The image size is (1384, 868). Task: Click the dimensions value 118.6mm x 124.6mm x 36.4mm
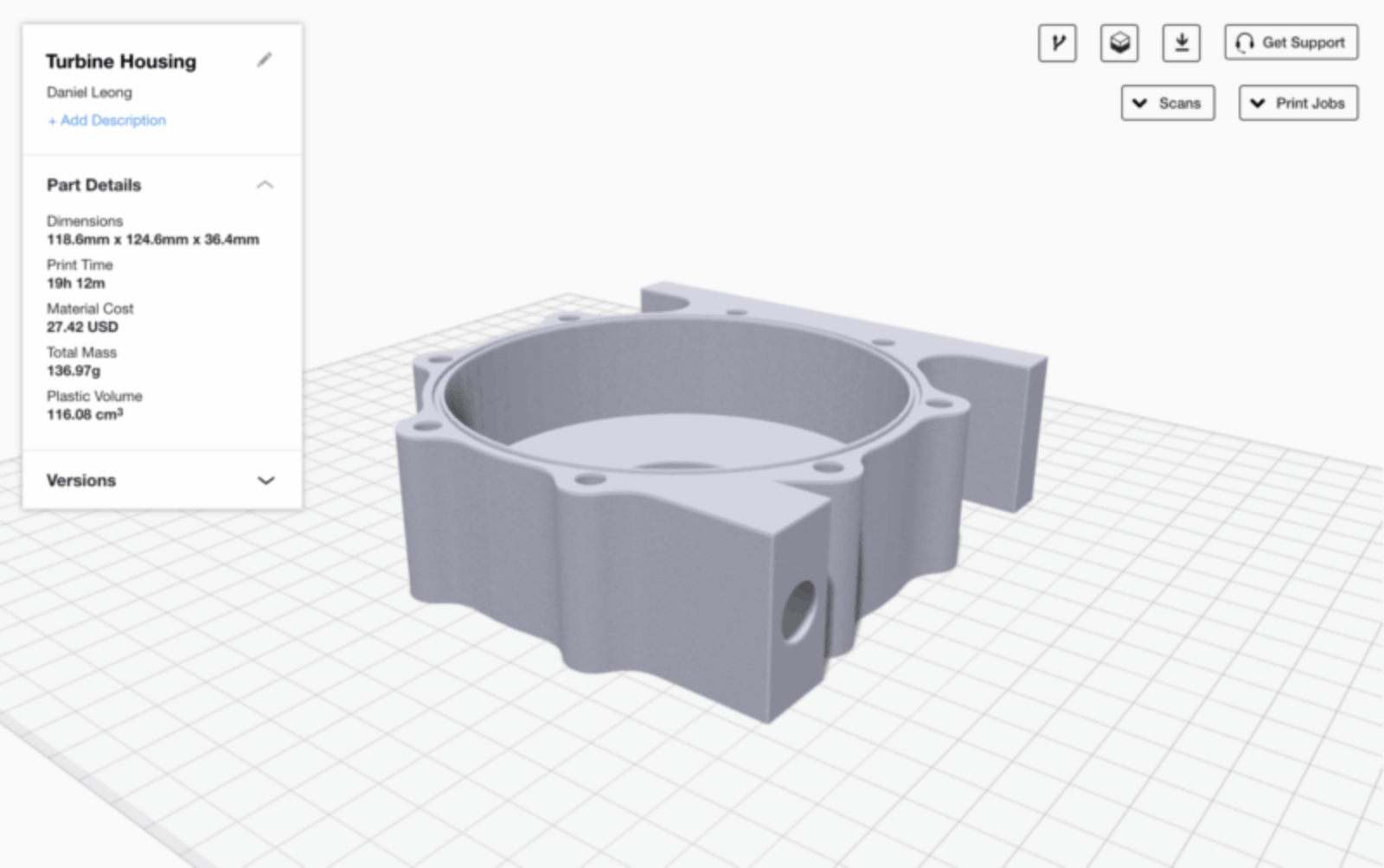(152, 239)
